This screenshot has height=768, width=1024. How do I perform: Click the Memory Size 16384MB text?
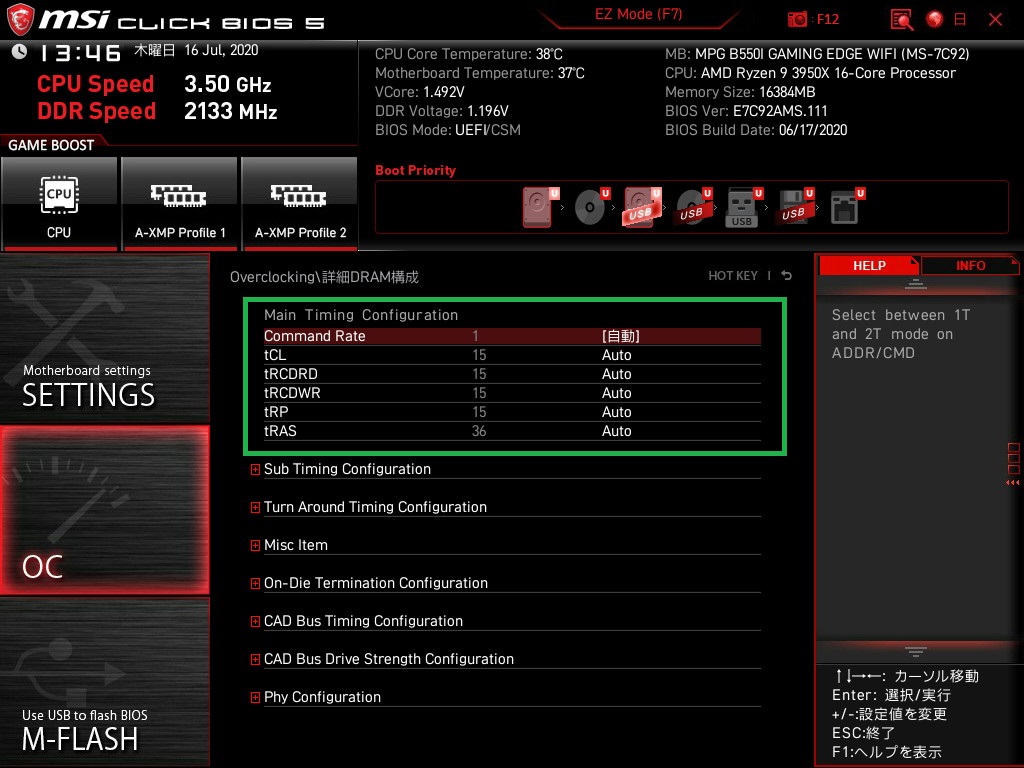(740, 92)
